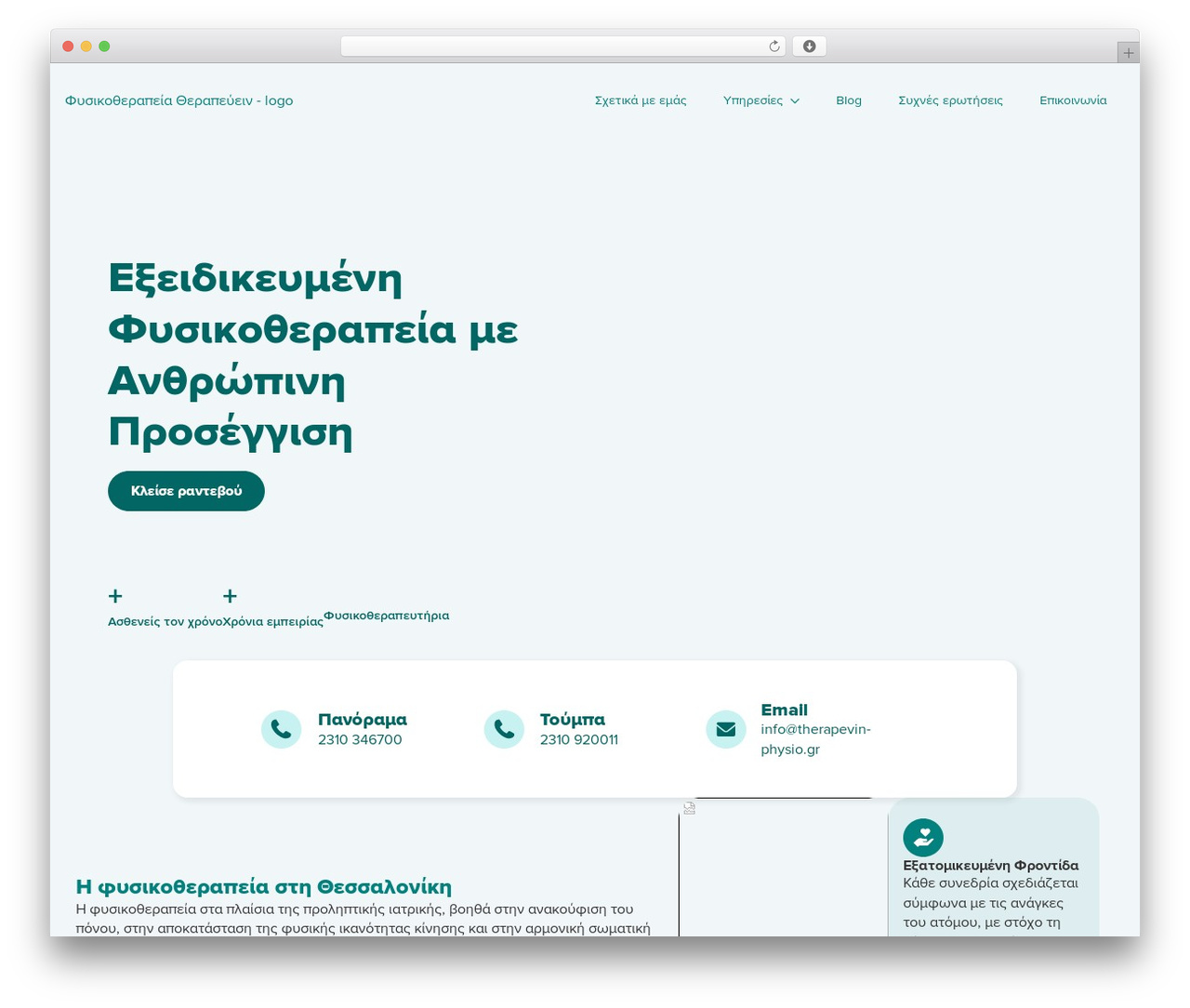This screenshot has width=1190, height=1008.
Task: Click the Κλείσε ραντεβού button
Action: coord(186,491)
